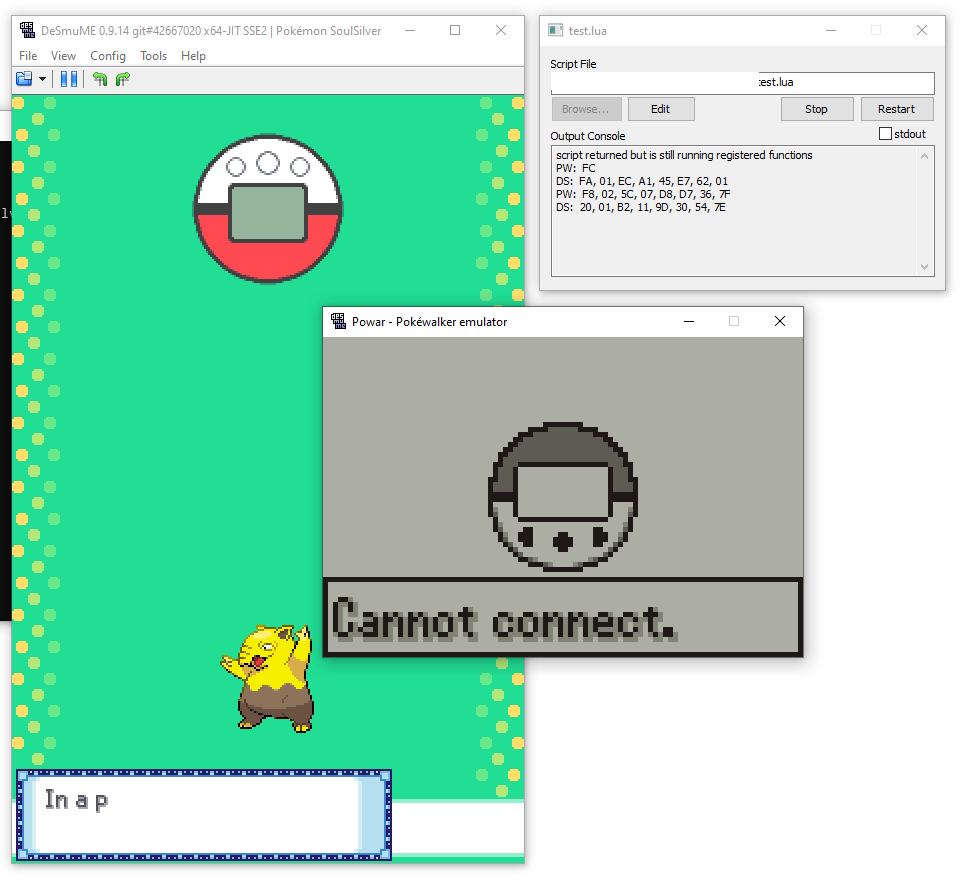Click the 'DS: 20, 01, B2' console line

640,207
